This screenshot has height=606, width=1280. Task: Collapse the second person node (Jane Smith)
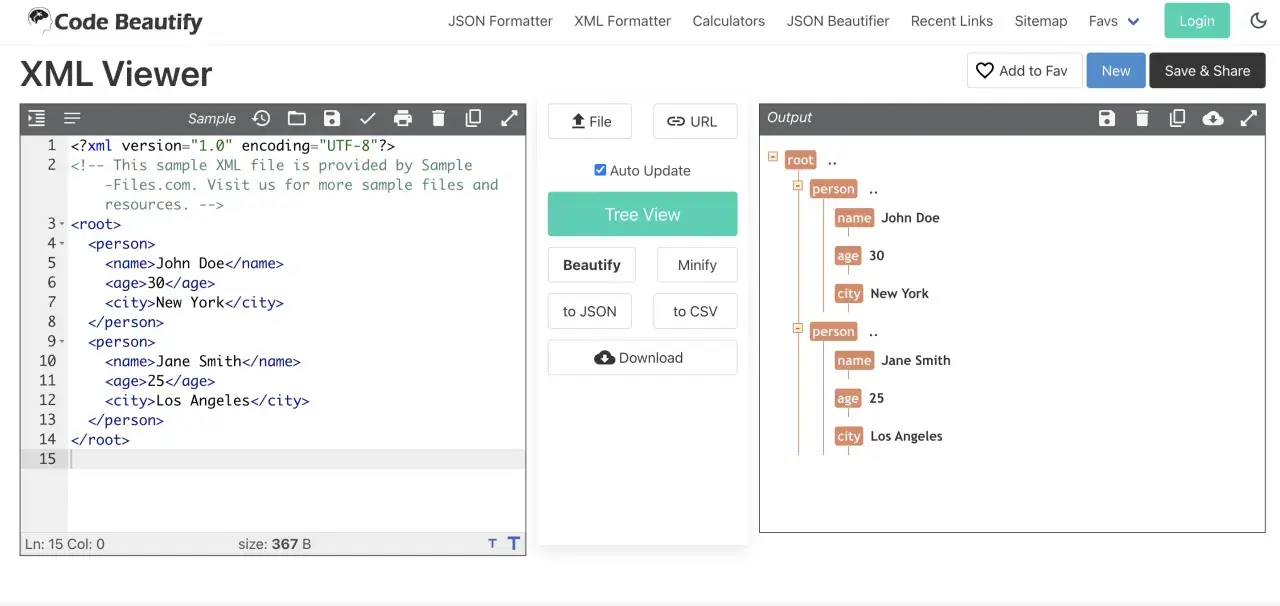point(798,328)
